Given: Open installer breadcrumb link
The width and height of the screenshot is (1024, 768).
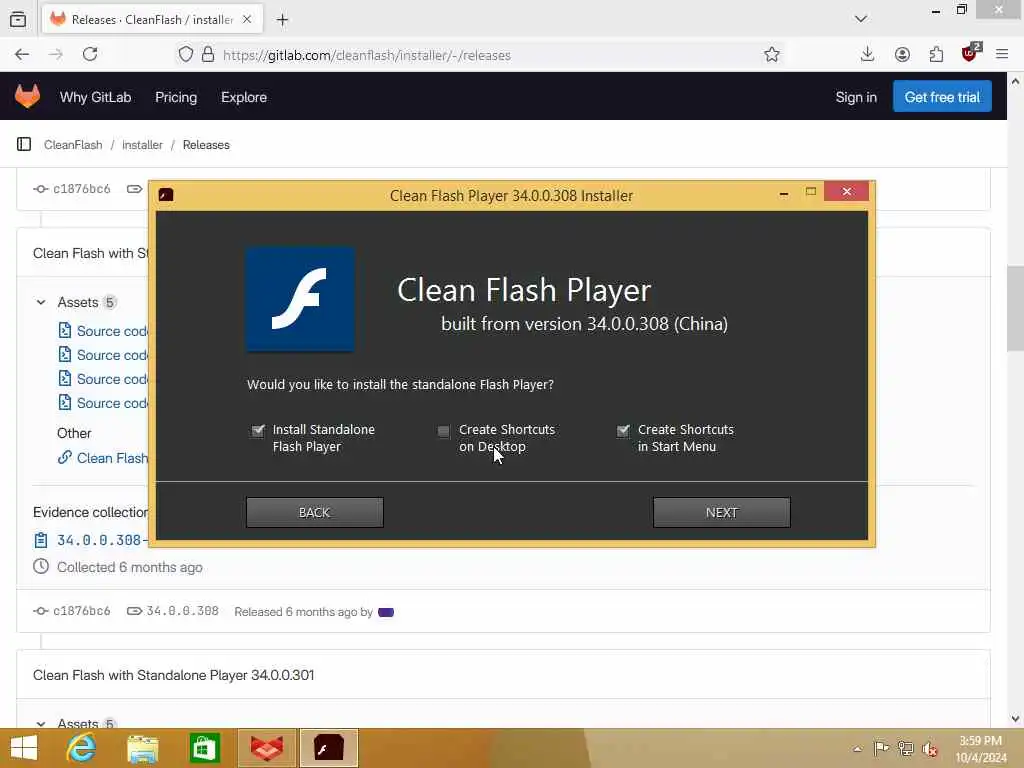Looking at the screenshot, I should click(142, 145).
